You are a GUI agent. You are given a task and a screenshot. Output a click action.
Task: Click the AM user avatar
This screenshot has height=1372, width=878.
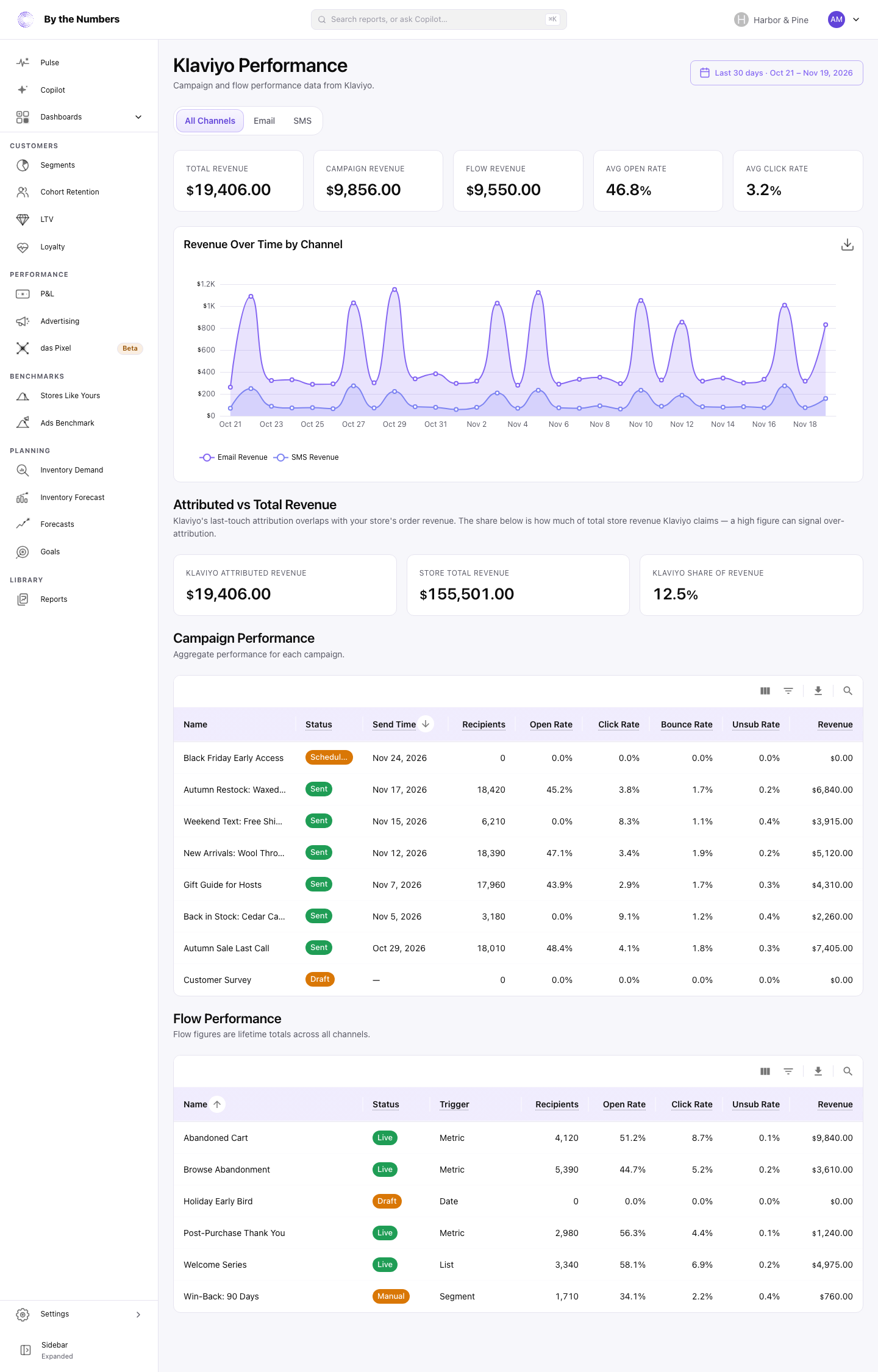(x=837, y=20)
